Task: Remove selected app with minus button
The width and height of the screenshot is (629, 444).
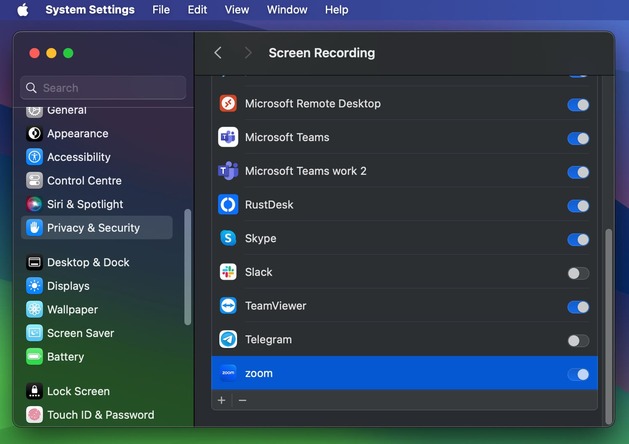Action: [x=242, y=400]
